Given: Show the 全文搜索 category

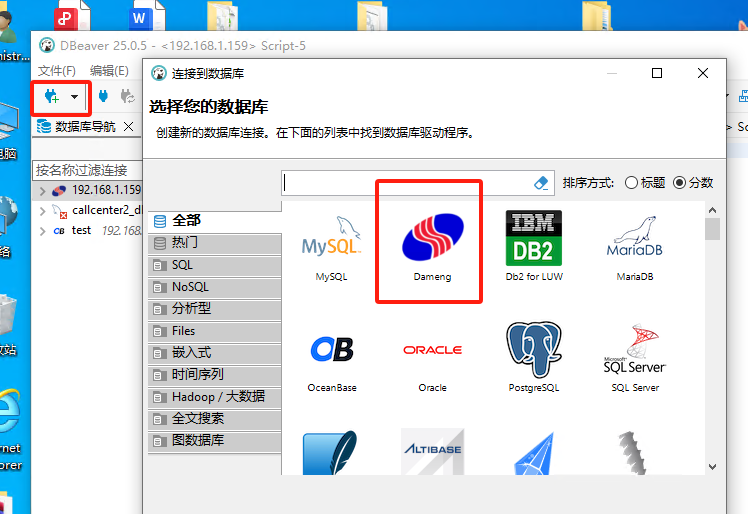Looking at the screenshot, I should click(x=215, y=419).
